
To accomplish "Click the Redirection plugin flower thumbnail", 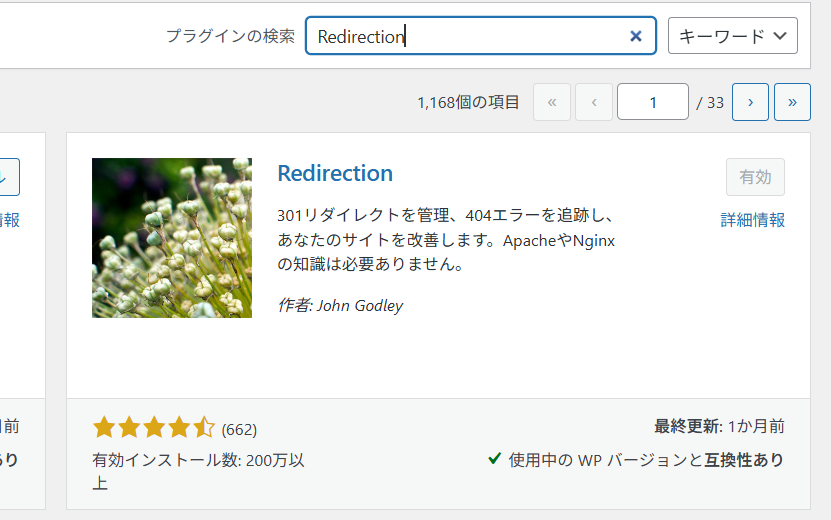I will click(172, 238).
